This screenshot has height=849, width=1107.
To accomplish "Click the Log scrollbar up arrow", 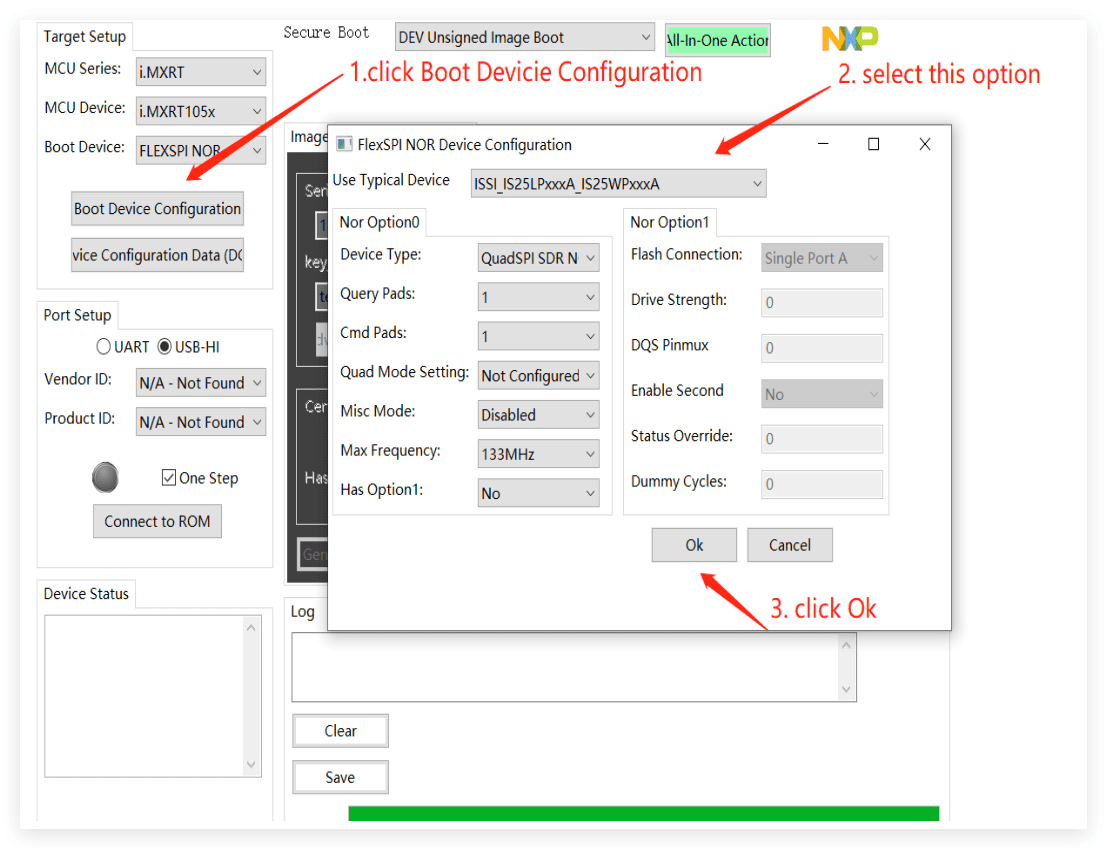I will 846,644.
